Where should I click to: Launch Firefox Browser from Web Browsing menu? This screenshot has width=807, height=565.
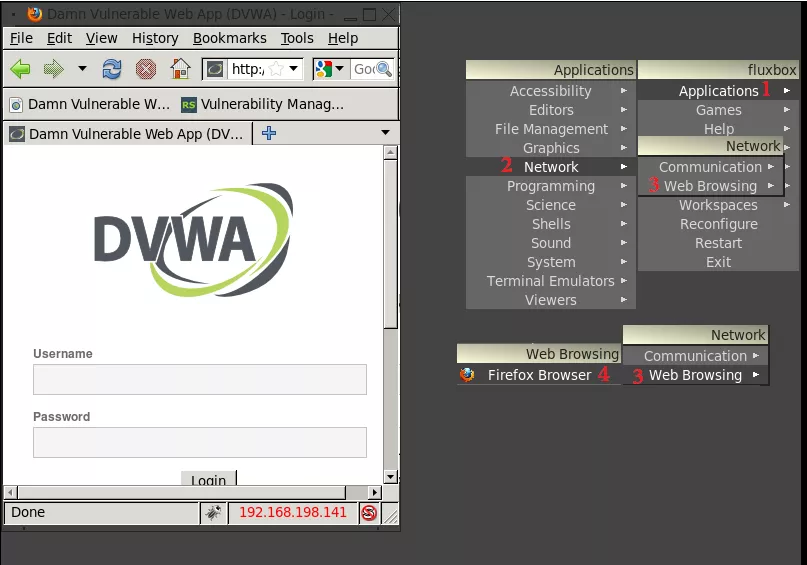[x=539, y=375]
